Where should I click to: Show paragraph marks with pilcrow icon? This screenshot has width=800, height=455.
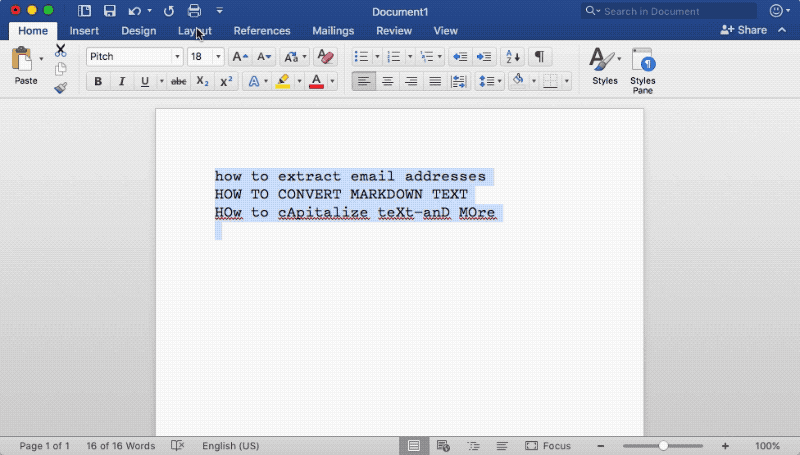point(539,57)
